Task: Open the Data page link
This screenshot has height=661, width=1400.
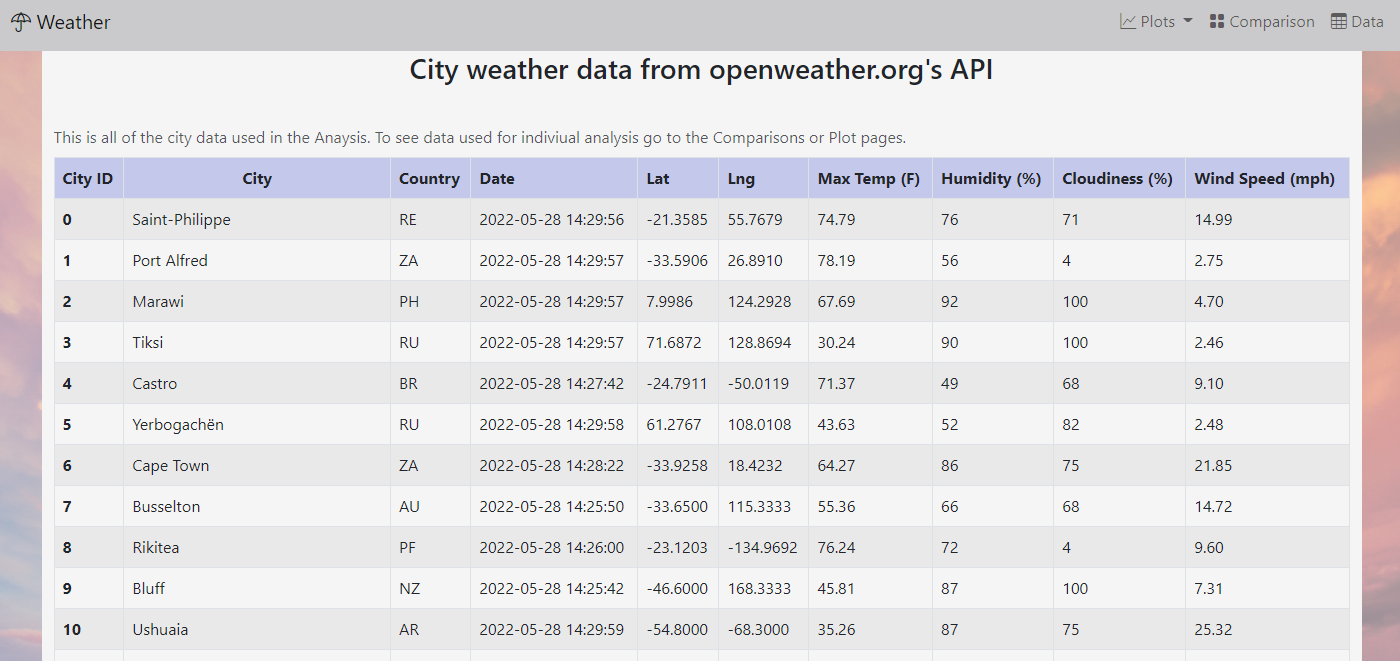Action: (1357, 21)
